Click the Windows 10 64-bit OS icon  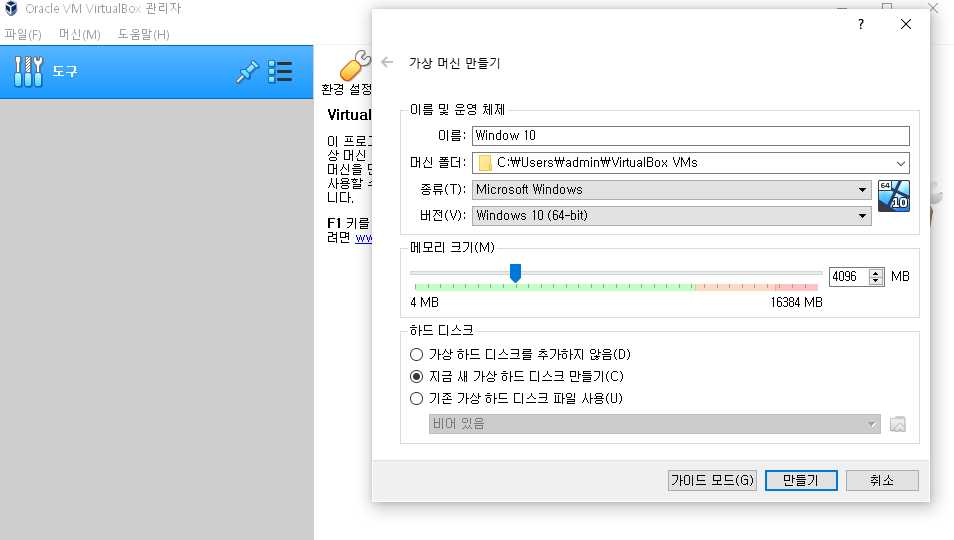[894, 196]
